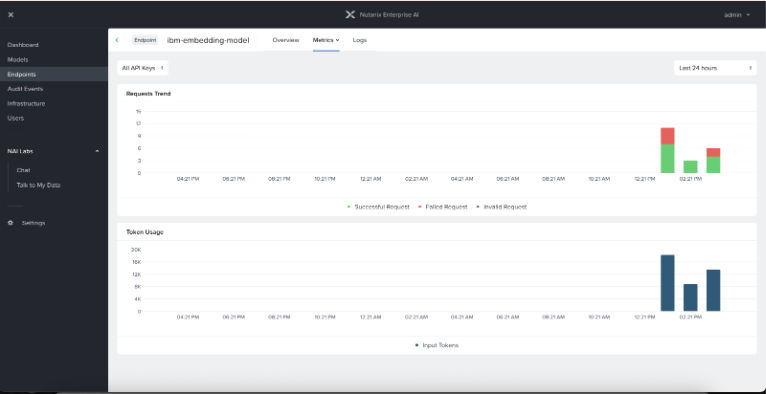Switch to the Overview tab
Screen dimensions: 766x394
pos(286,40)
